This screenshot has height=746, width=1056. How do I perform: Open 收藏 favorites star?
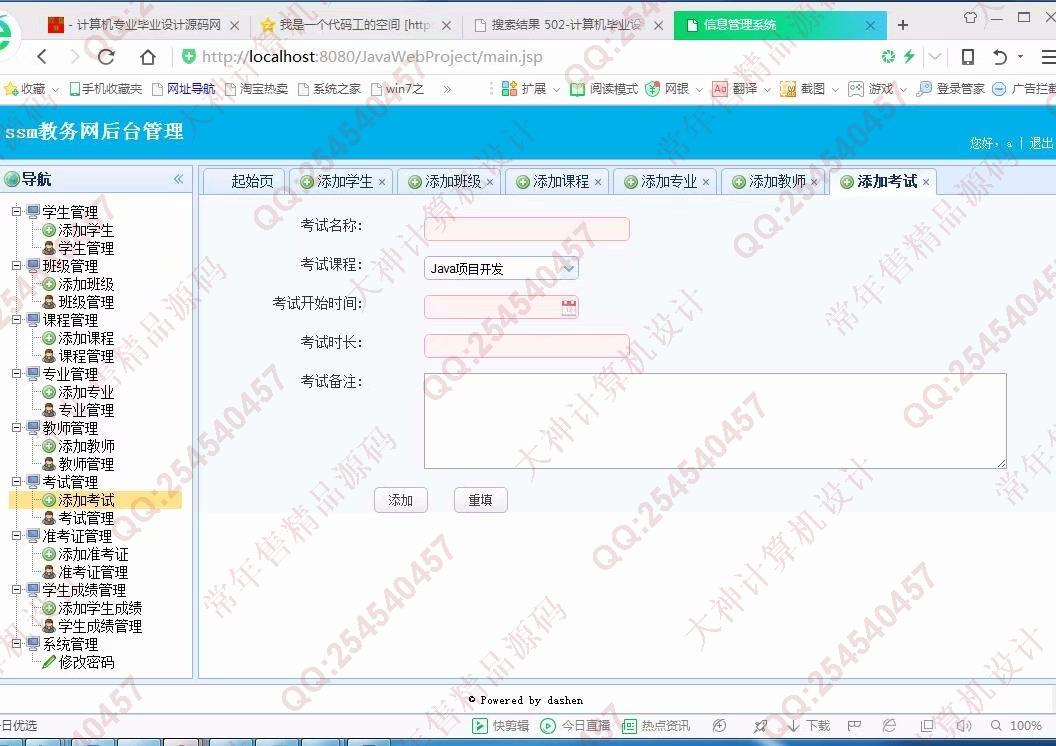pos(11,89)
